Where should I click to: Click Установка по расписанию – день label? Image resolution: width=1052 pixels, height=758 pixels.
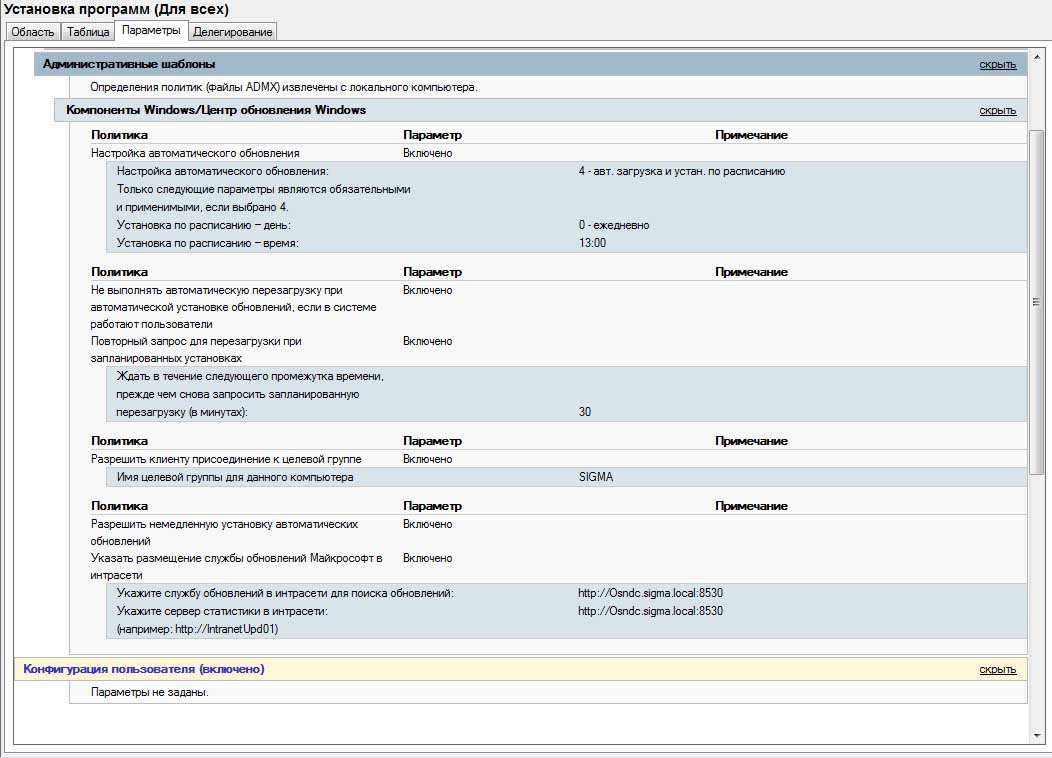[x=204, y=225]
